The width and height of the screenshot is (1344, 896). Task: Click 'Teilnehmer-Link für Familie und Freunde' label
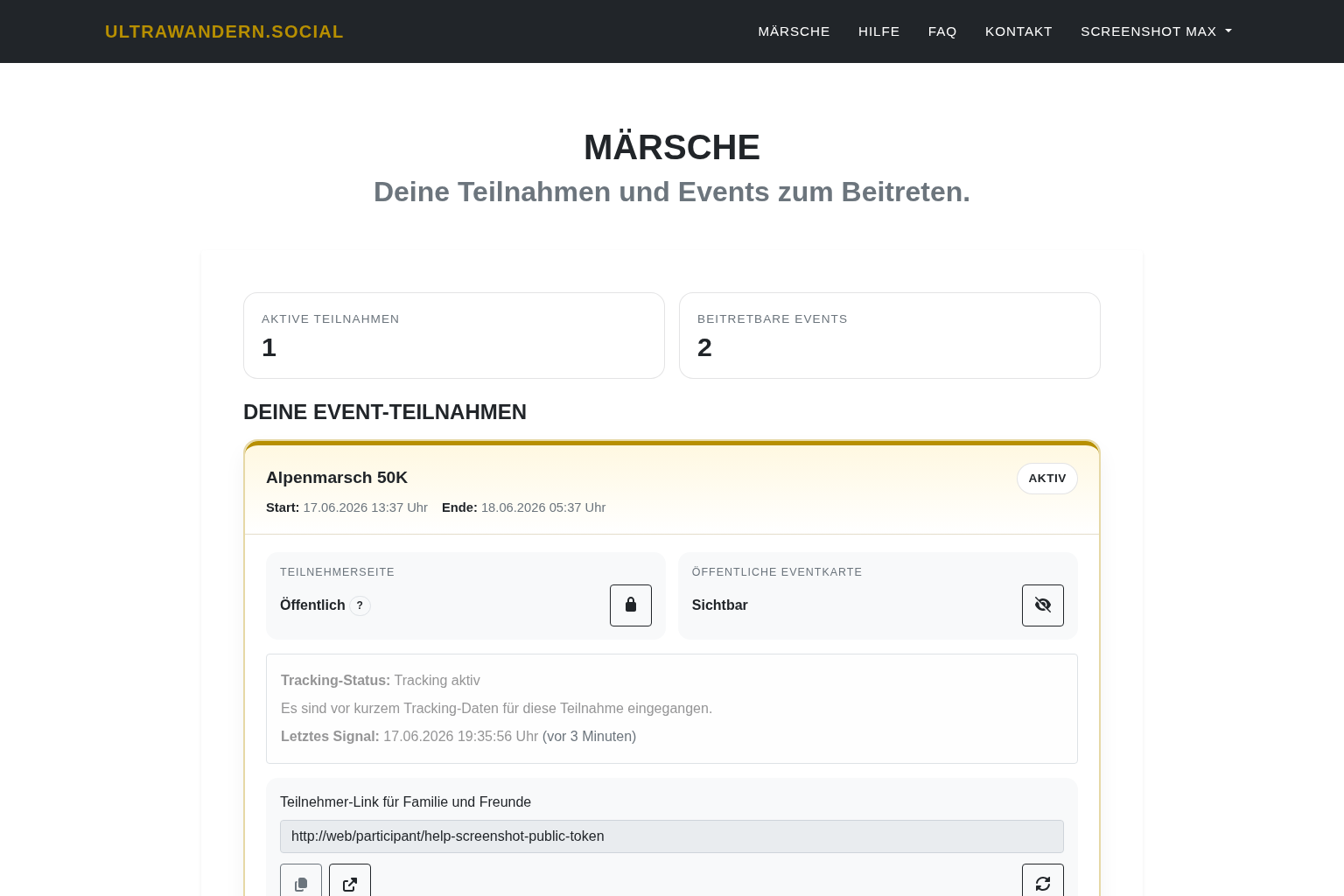[405, 802]
